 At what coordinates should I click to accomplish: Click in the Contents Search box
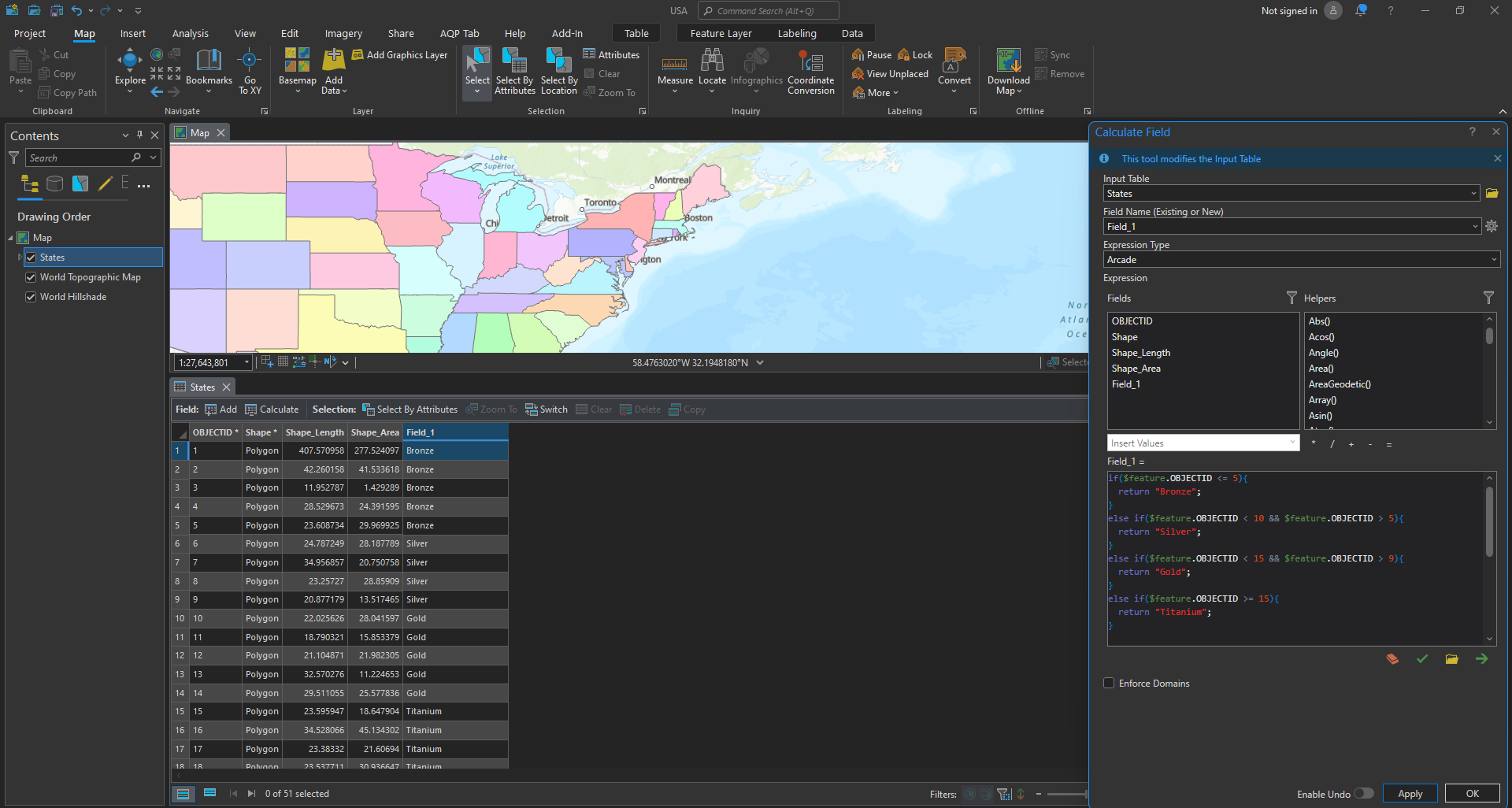79,158
